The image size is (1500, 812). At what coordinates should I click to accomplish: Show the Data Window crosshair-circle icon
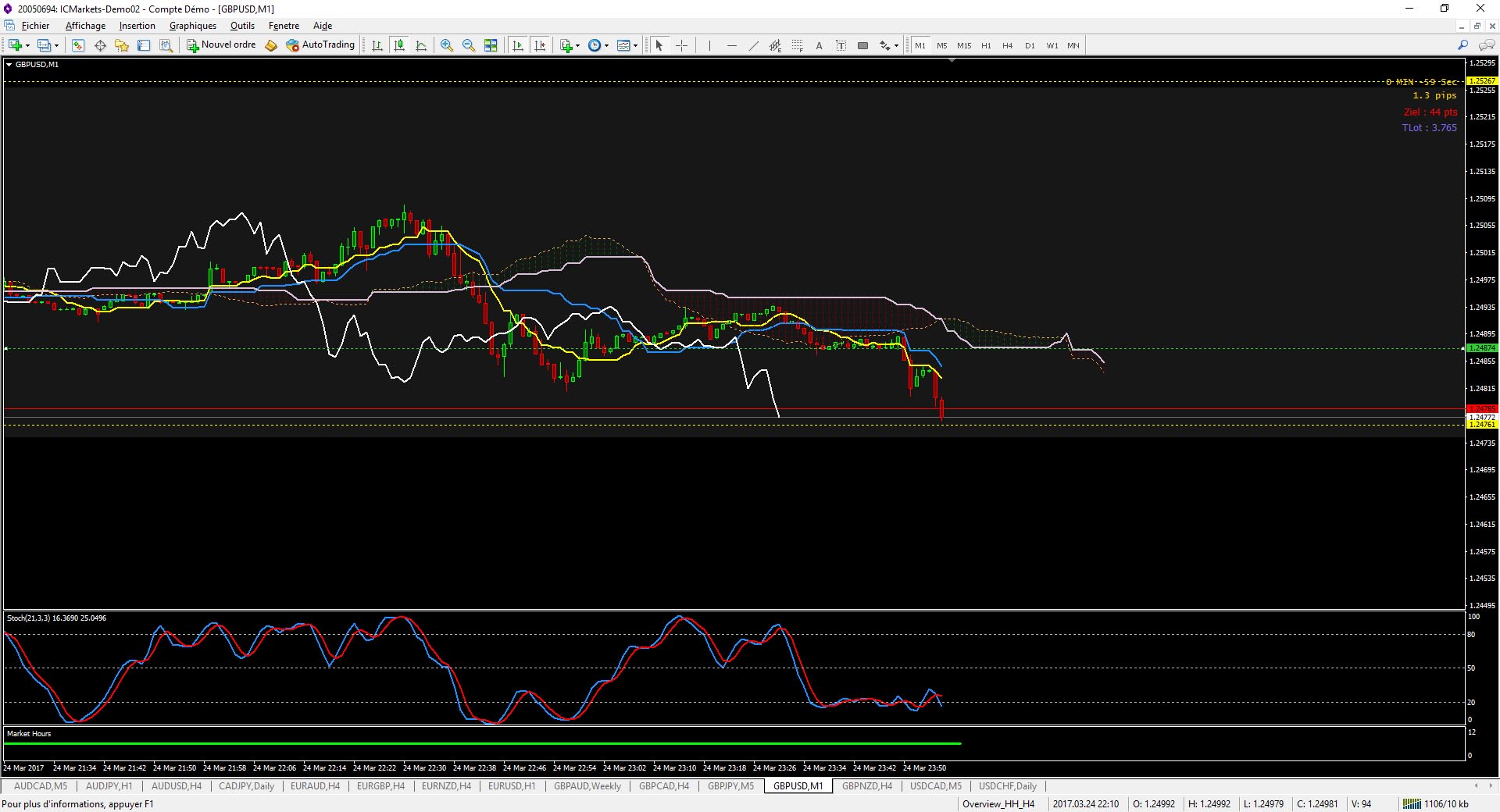tap(100, 45)
